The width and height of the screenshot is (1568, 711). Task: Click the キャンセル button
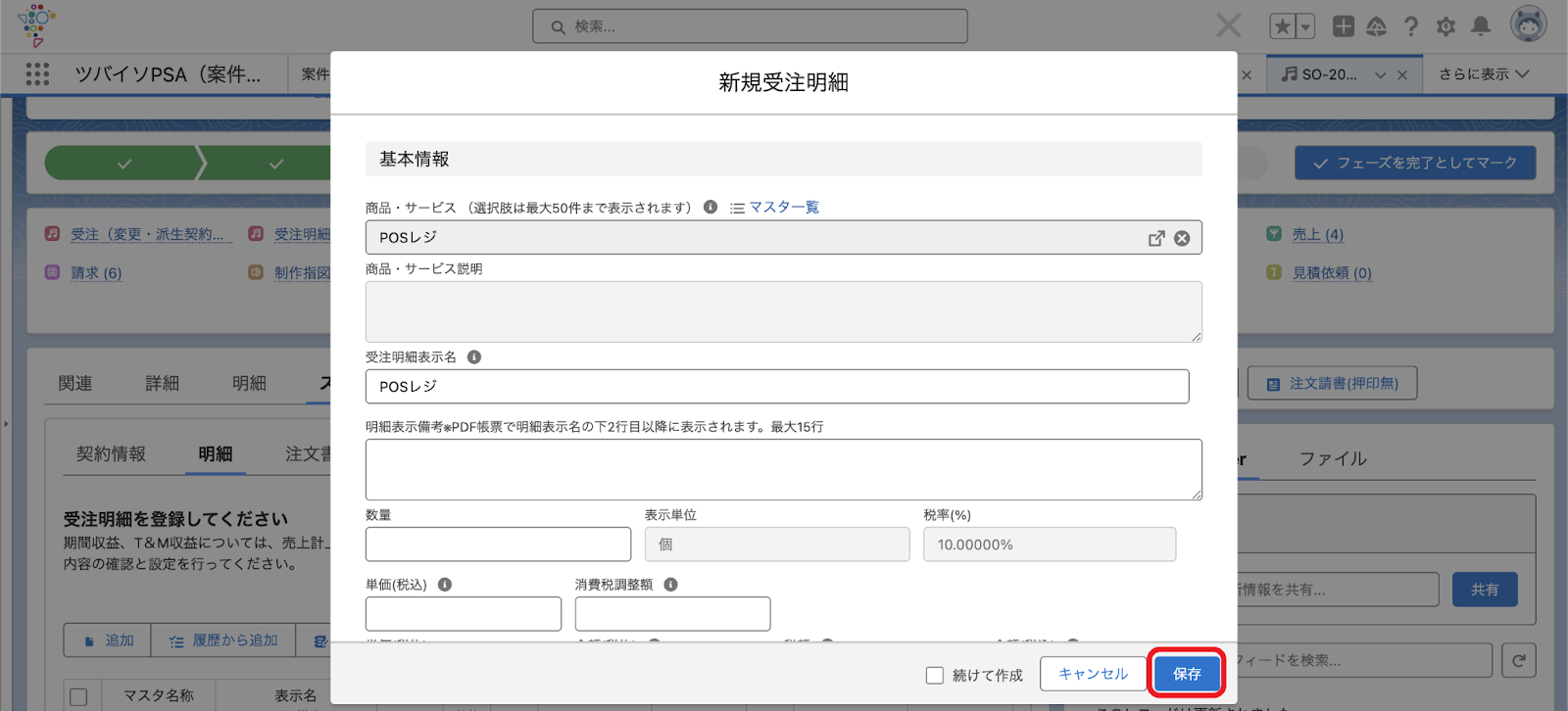(x=1093, y=674)
